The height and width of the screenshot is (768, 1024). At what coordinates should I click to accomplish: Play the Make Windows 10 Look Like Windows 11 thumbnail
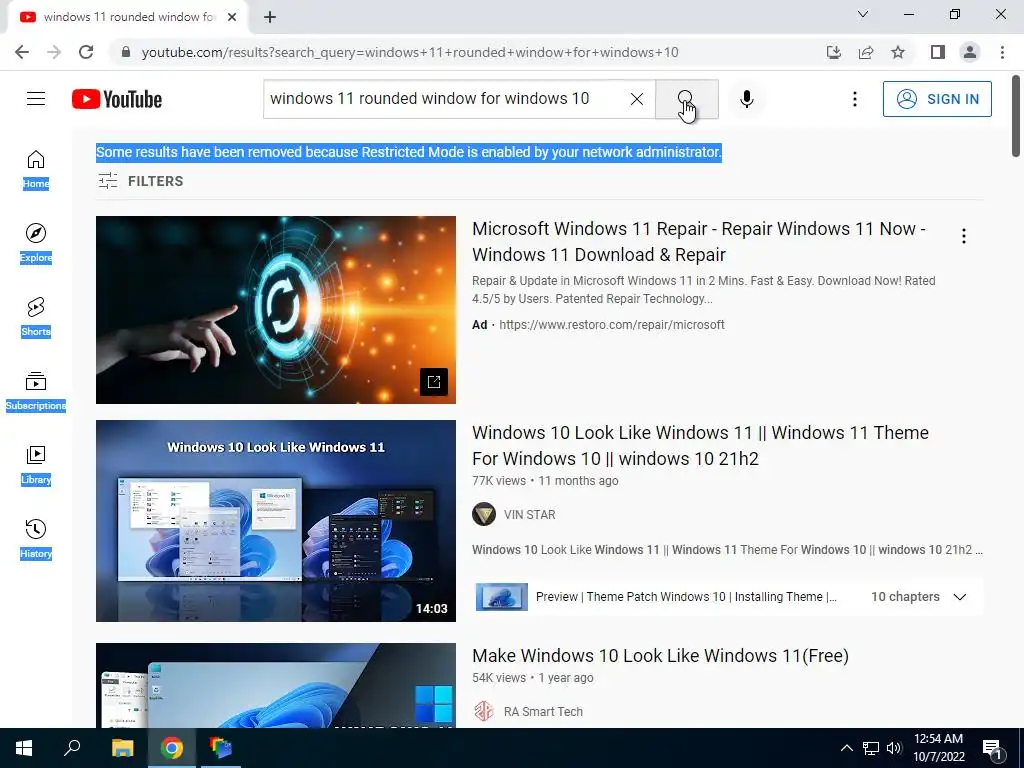coord(276,686)
